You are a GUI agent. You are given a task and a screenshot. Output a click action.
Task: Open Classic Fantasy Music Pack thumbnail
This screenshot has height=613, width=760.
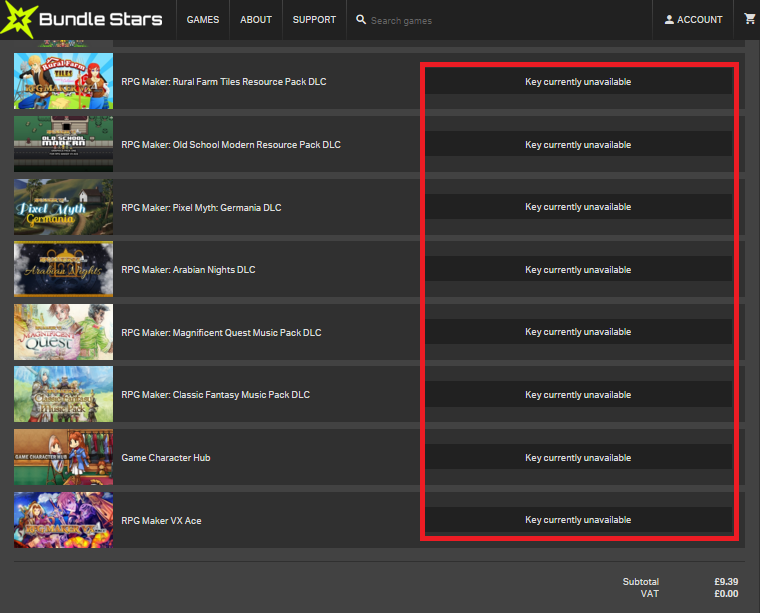[63, 395]
